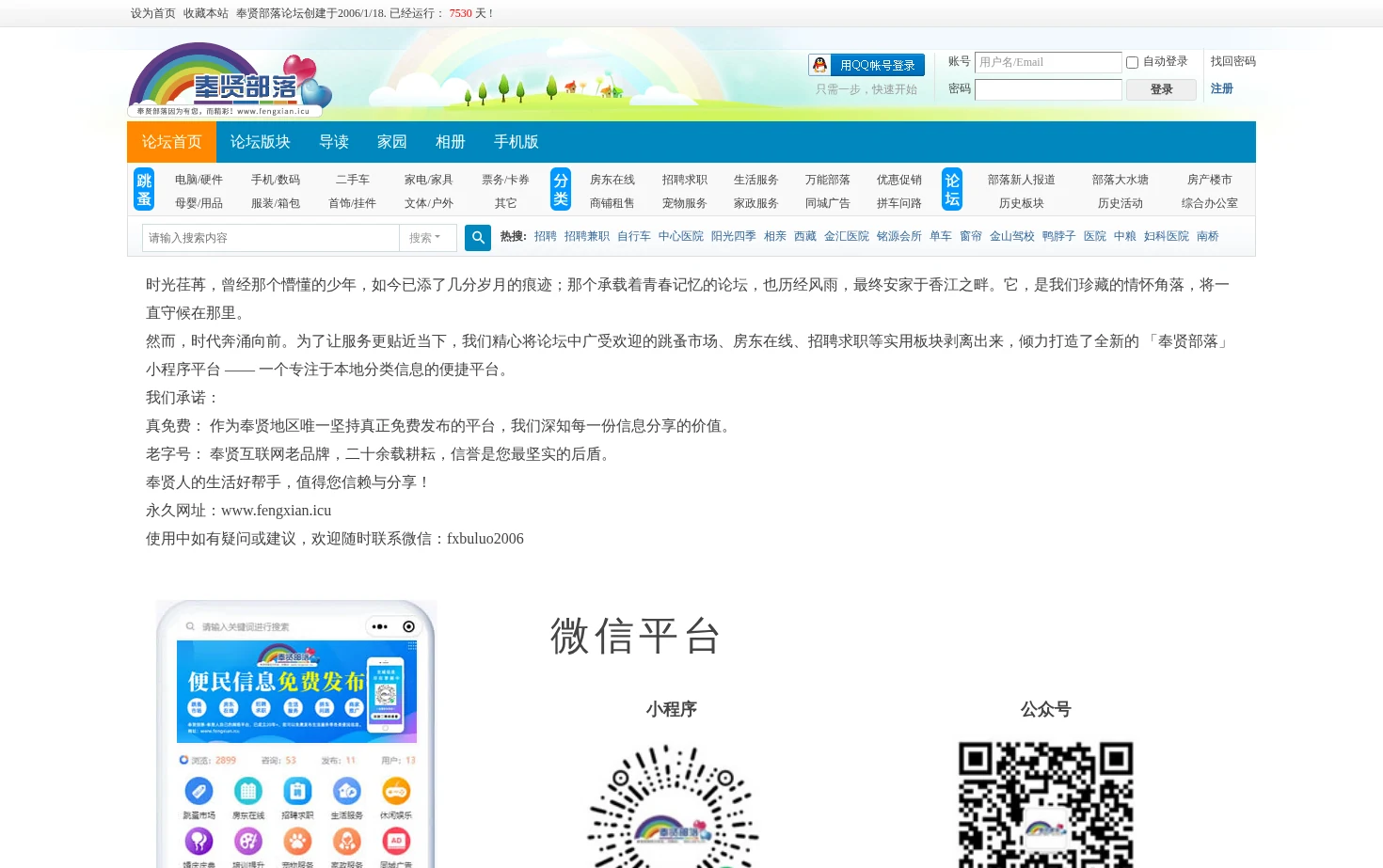1383x868 pixels.
Task: Open the 历史活动 forum
Action: point(1121,203)
